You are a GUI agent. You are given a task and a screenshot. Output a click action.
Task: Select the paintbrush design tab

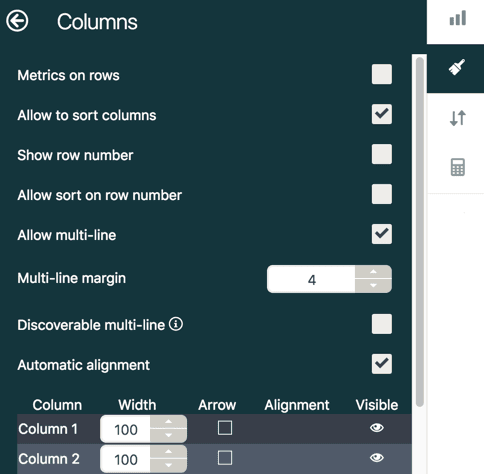point(457,68)
